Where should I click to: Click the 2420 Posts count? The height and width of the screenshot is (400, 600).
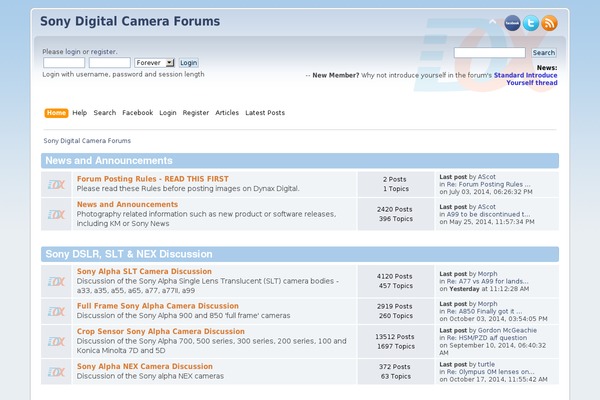click(395, 209)
